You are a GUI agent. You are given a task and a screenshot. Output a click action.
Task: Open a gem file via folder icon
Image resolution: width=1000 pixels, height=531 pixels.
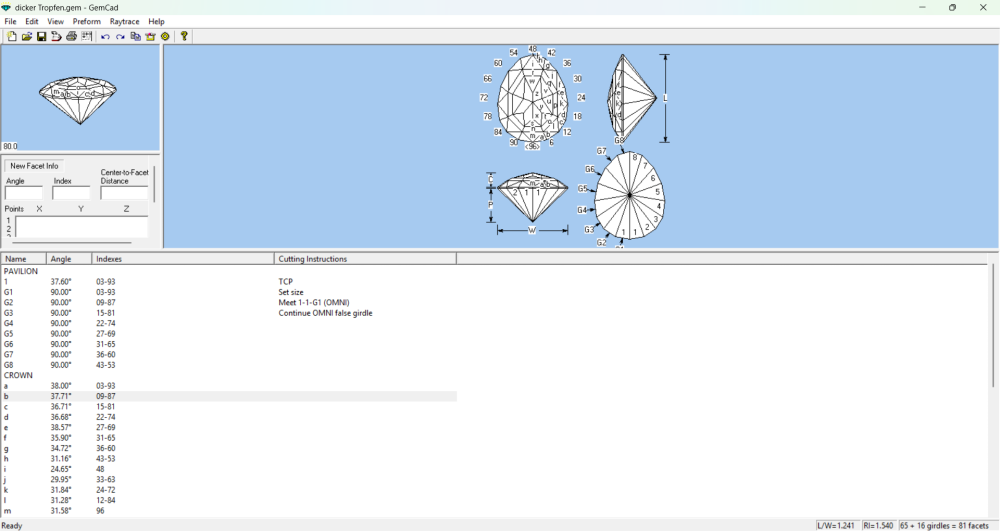tap(27, 37)
